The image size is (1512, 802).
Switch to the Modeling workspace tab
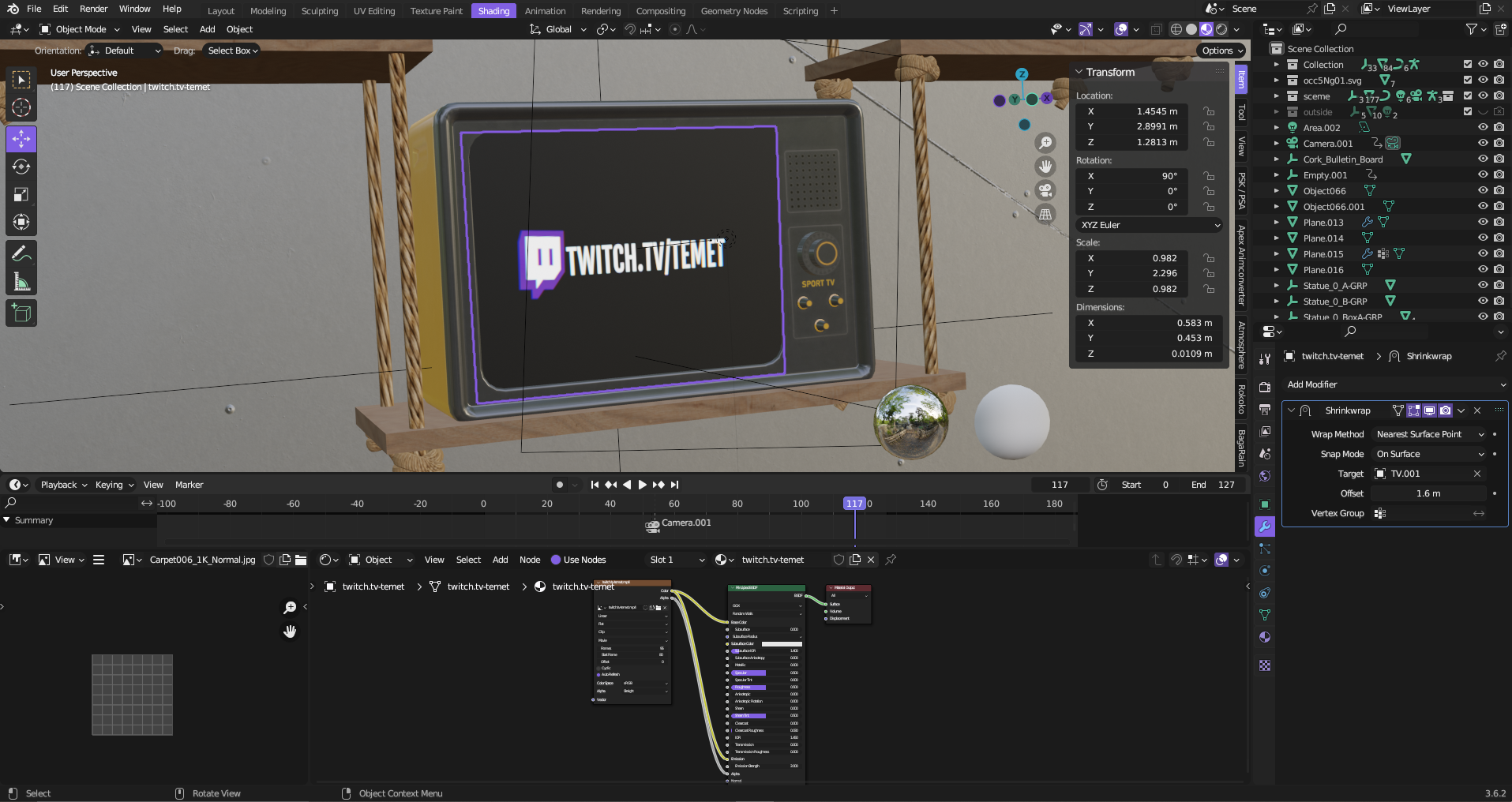[x=268, y=11]
